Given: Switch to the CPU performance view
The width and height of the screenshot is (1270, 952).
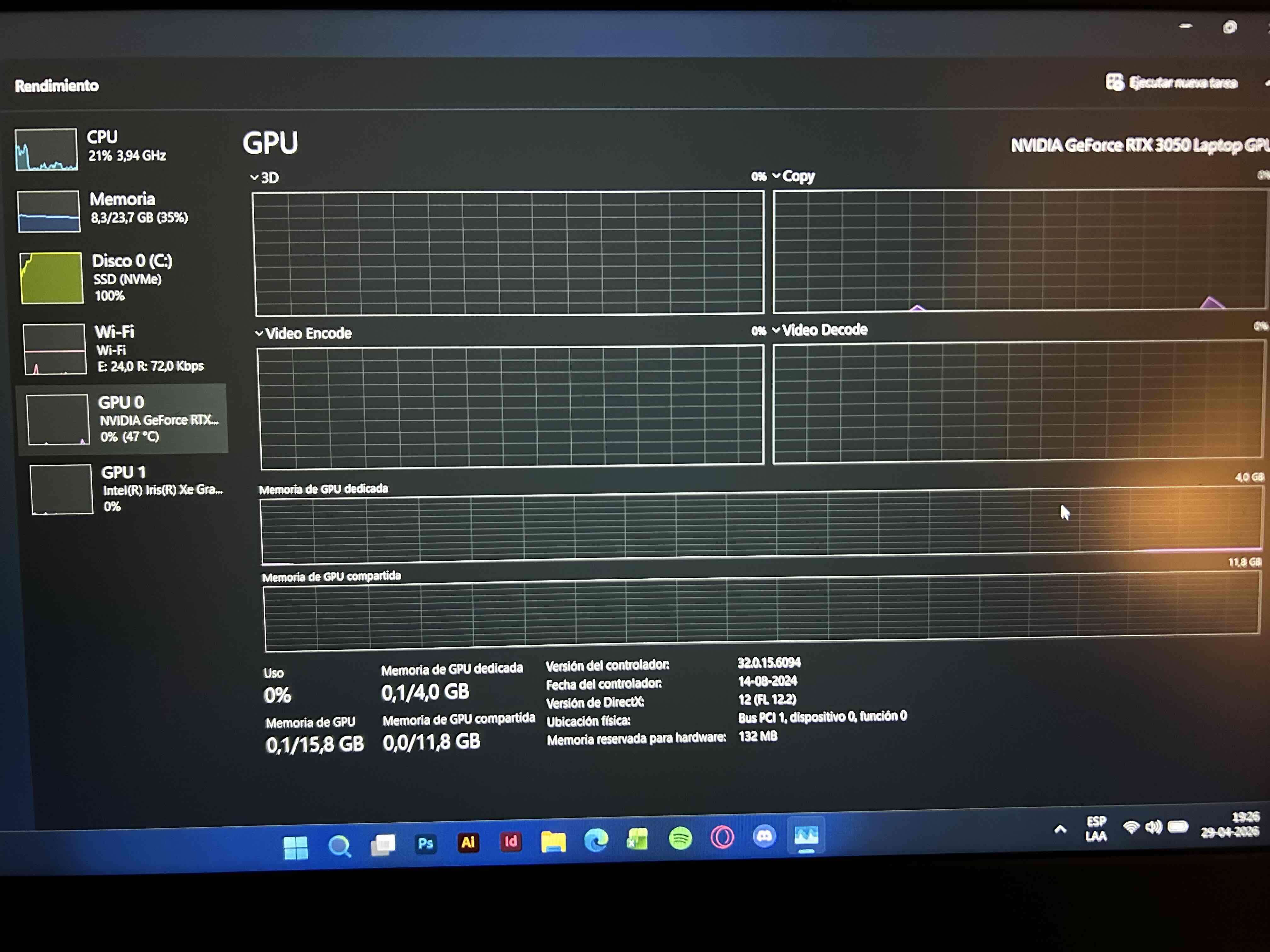Looking at the screenshot, I should (103, 146).
